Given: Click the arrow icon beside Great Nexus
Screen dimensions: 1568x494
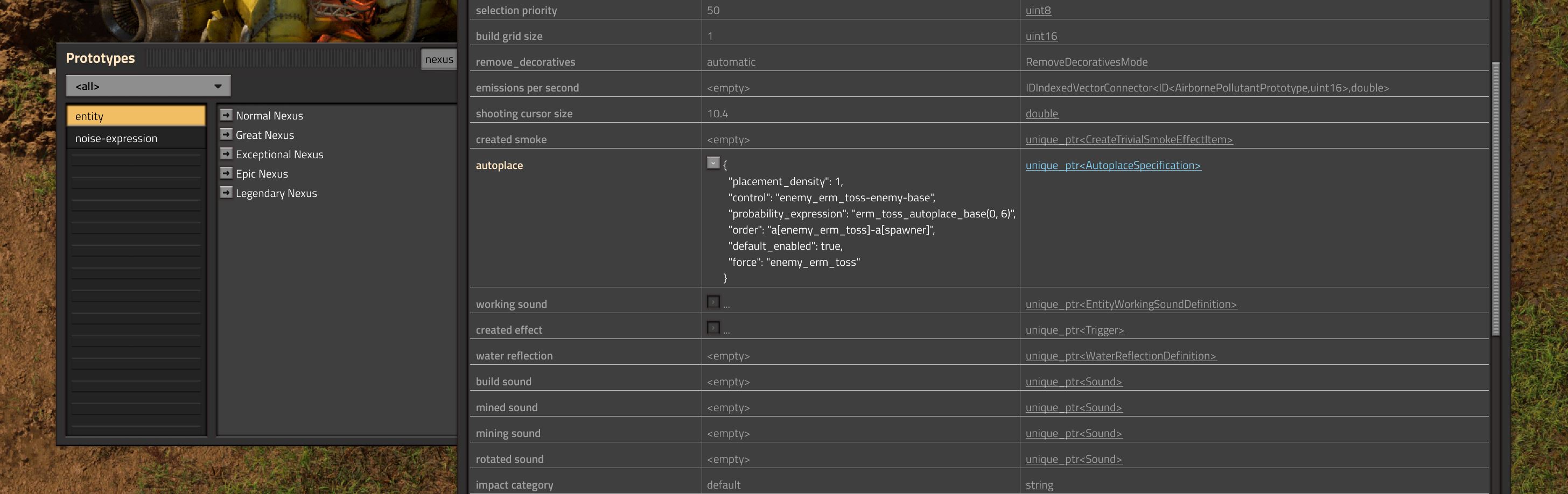Looking at the screenshot, I should (x=226, y=135).
